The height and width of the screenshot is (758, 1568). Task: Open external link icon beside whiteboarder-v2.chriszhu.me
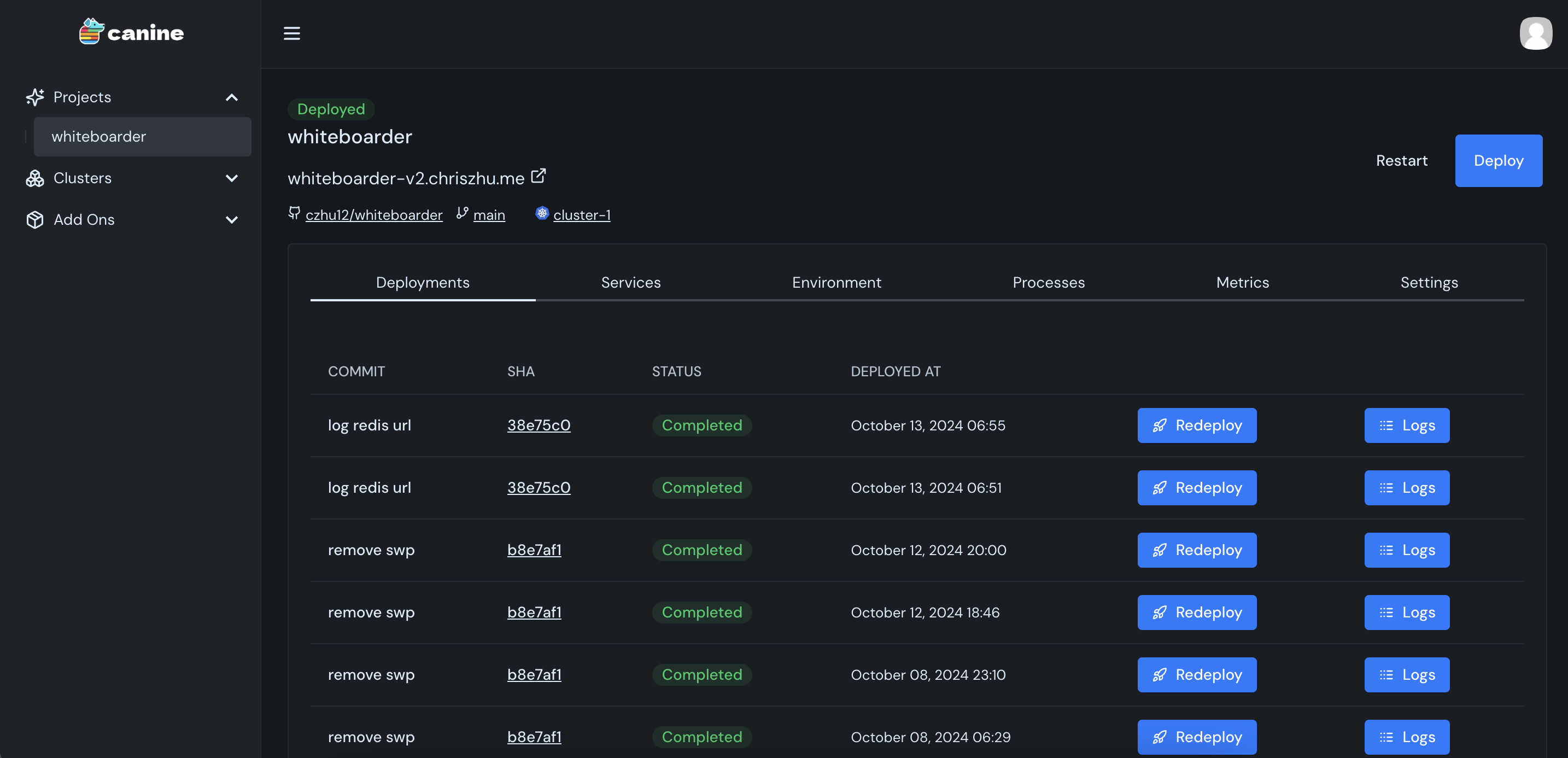[538, 176]
